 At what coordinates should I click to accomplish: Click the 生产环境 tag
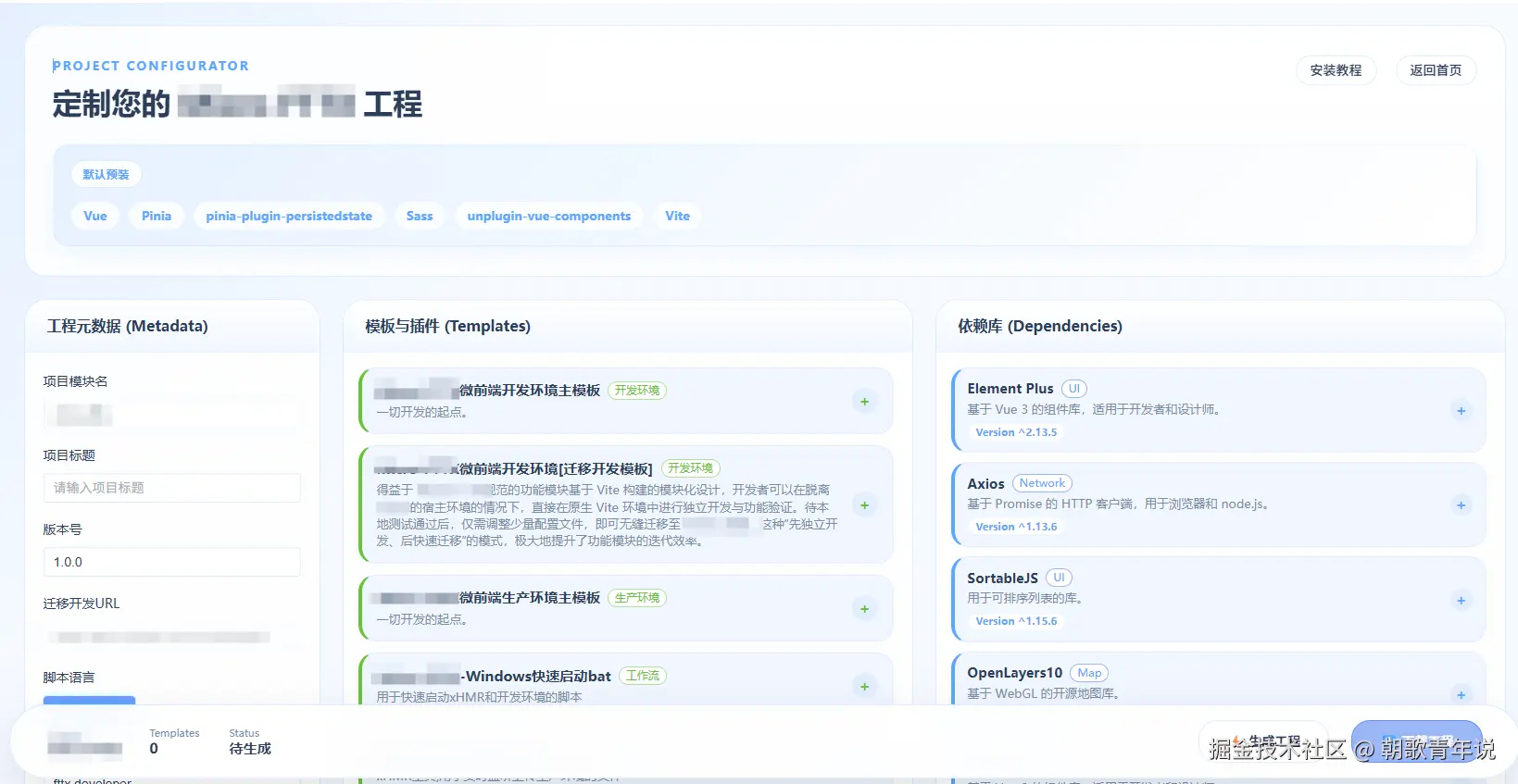pos(637,598)
